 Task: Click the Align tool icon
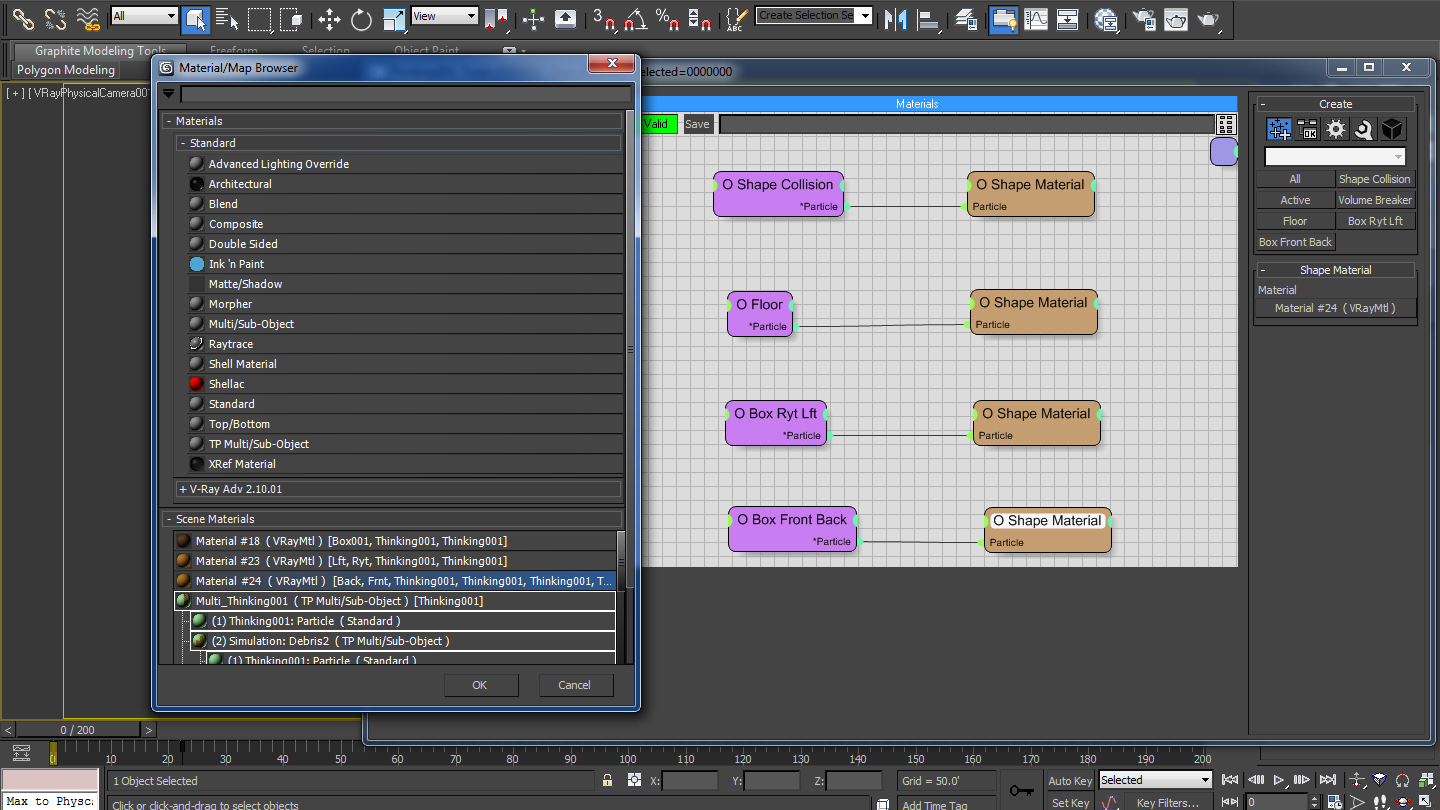point(928,18)
